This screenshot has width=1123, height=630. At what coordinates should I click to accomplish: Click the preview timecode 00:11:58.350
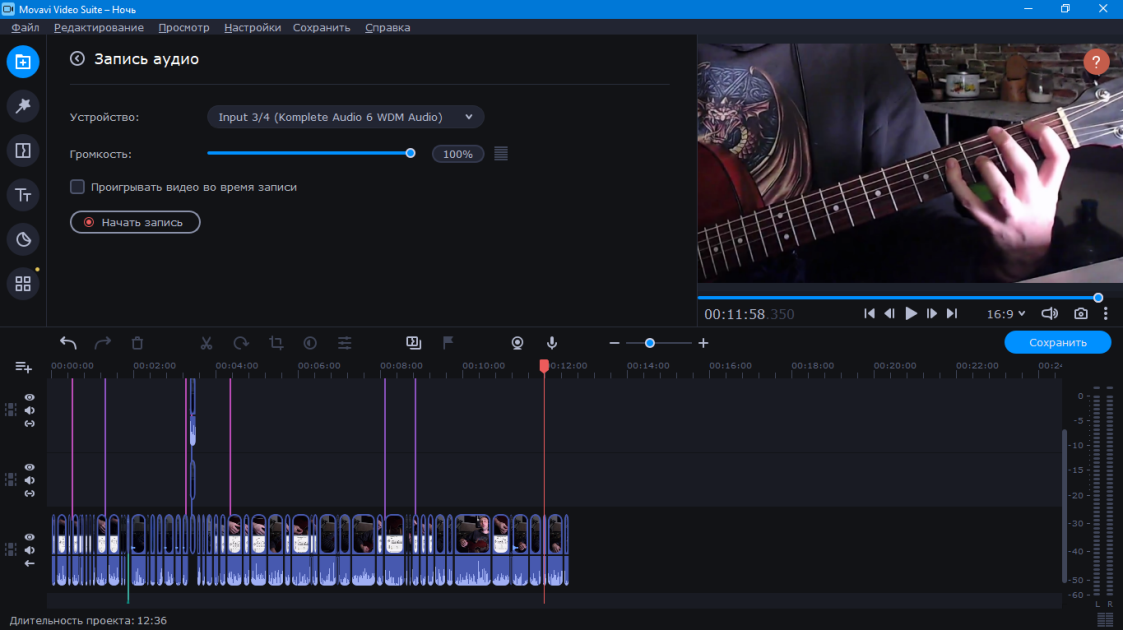point(749,314)
